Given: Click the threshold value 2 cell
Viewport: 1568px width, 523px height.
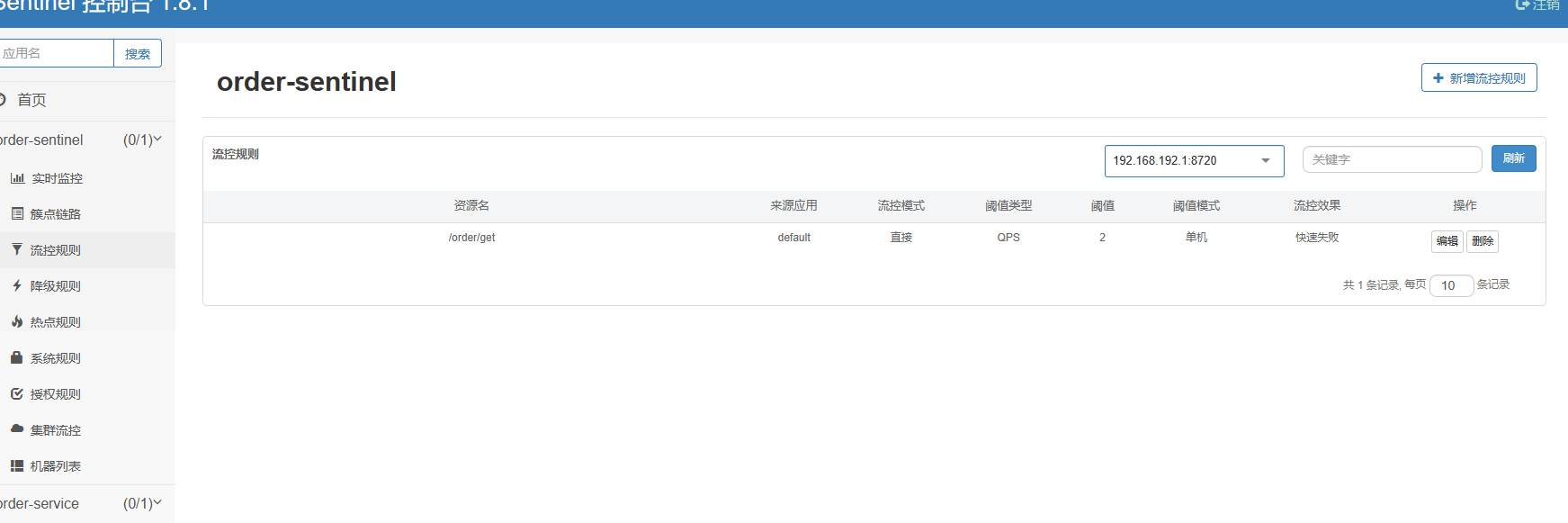Looking at the screenshot, I should coord(1102,238).
